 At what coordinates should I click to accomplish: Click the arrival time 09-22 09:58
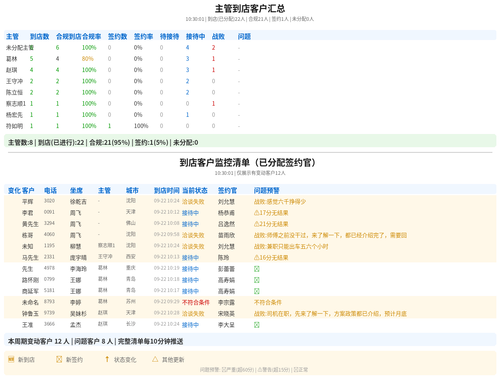(167, 234)
